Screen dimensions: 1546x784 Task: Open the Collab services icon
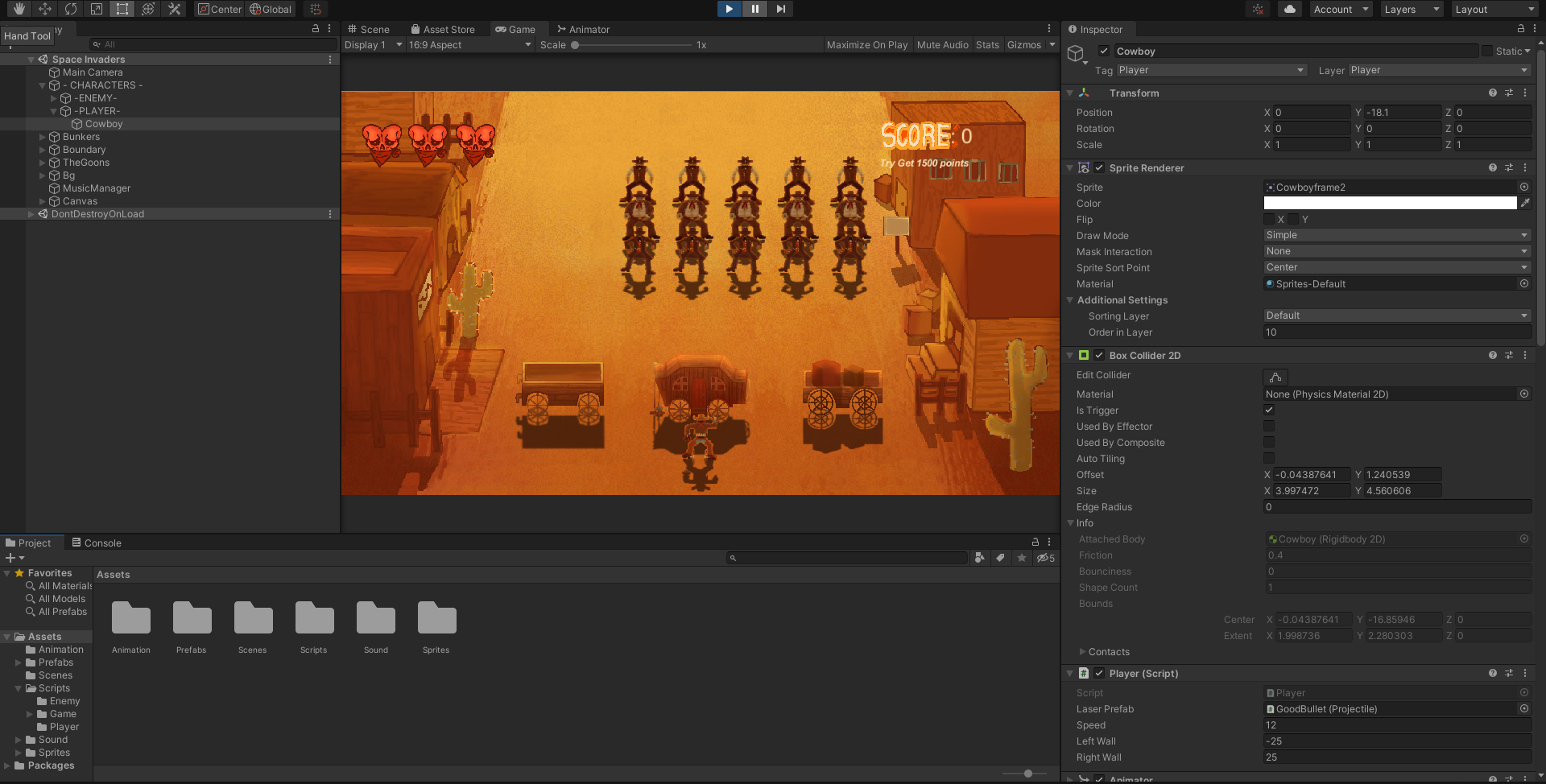click(1258, 9)
